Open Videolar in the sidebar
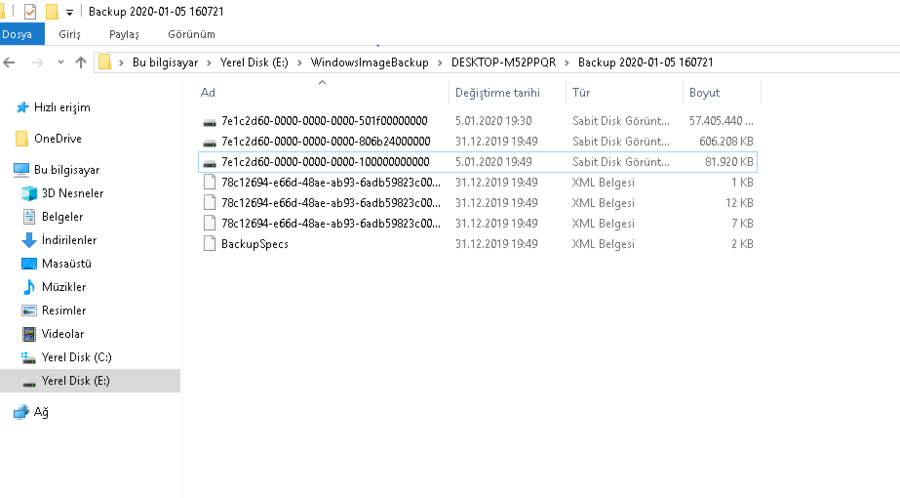The width and height of the screenshot is (900, 498). [x=63, y=334]
